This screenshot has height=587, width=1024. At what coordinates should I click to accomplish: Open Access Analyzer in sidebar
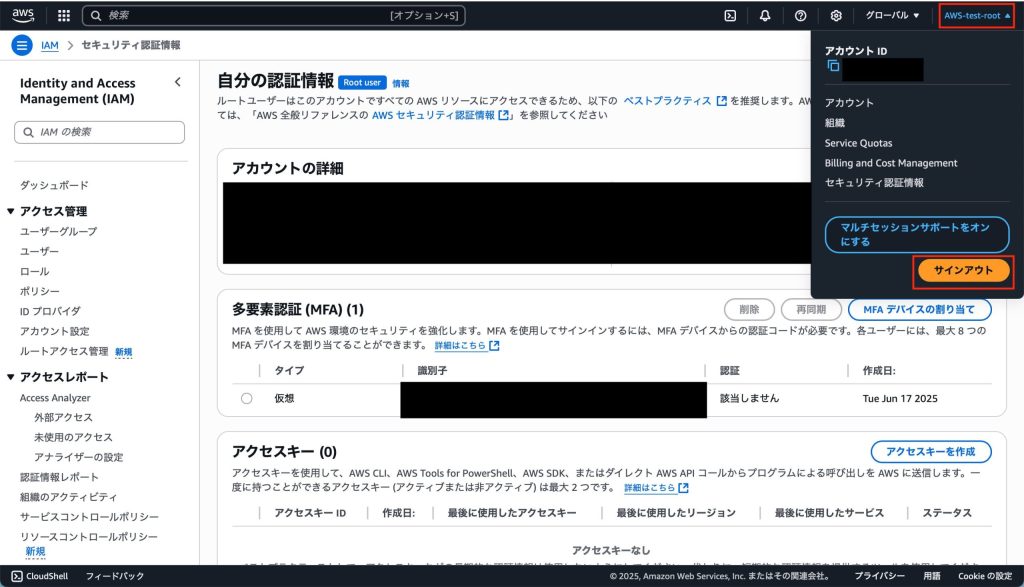pyautogui.click(x=55, y=398)
